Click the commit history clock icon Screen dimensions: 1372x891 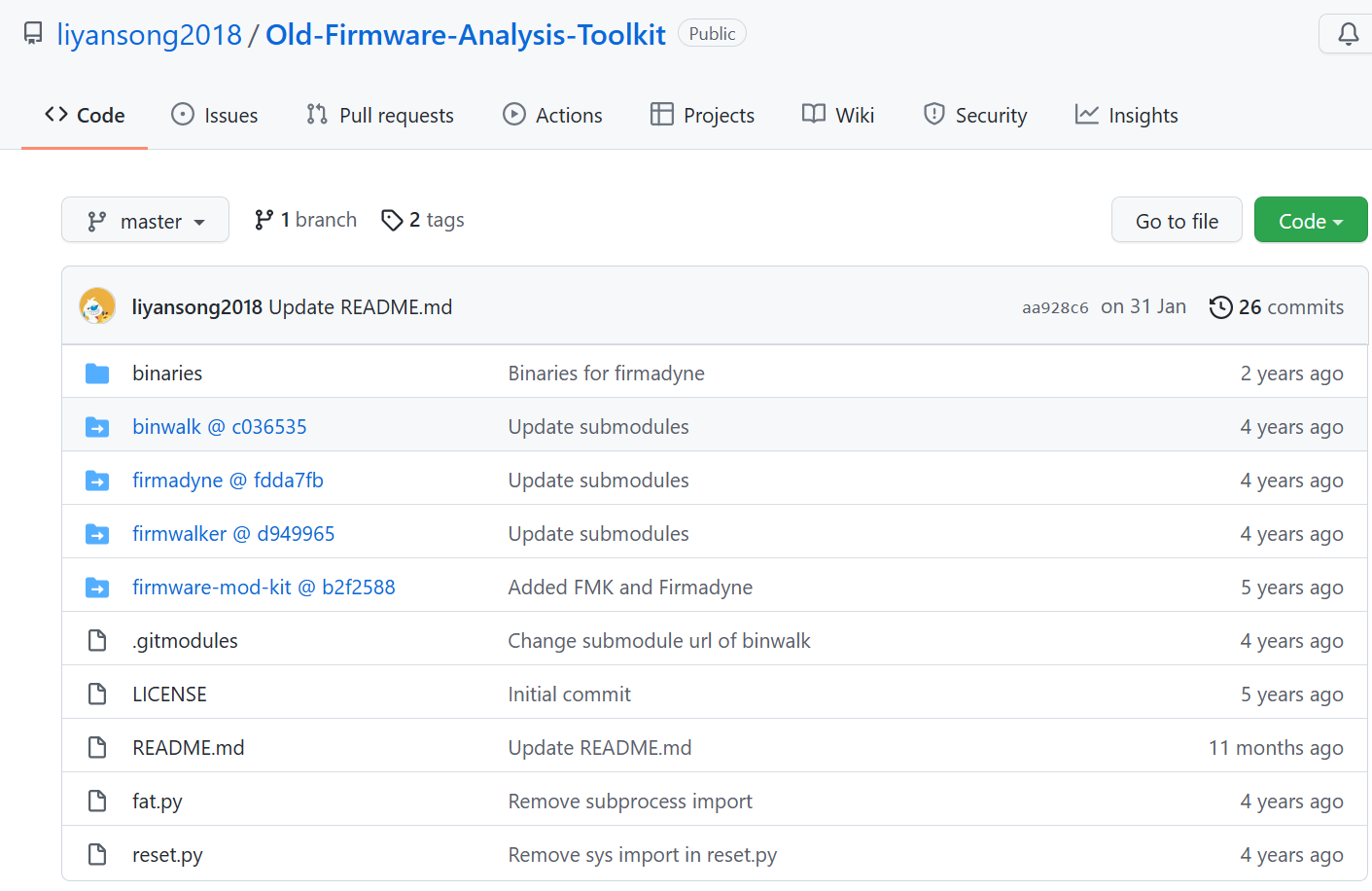1220,307
